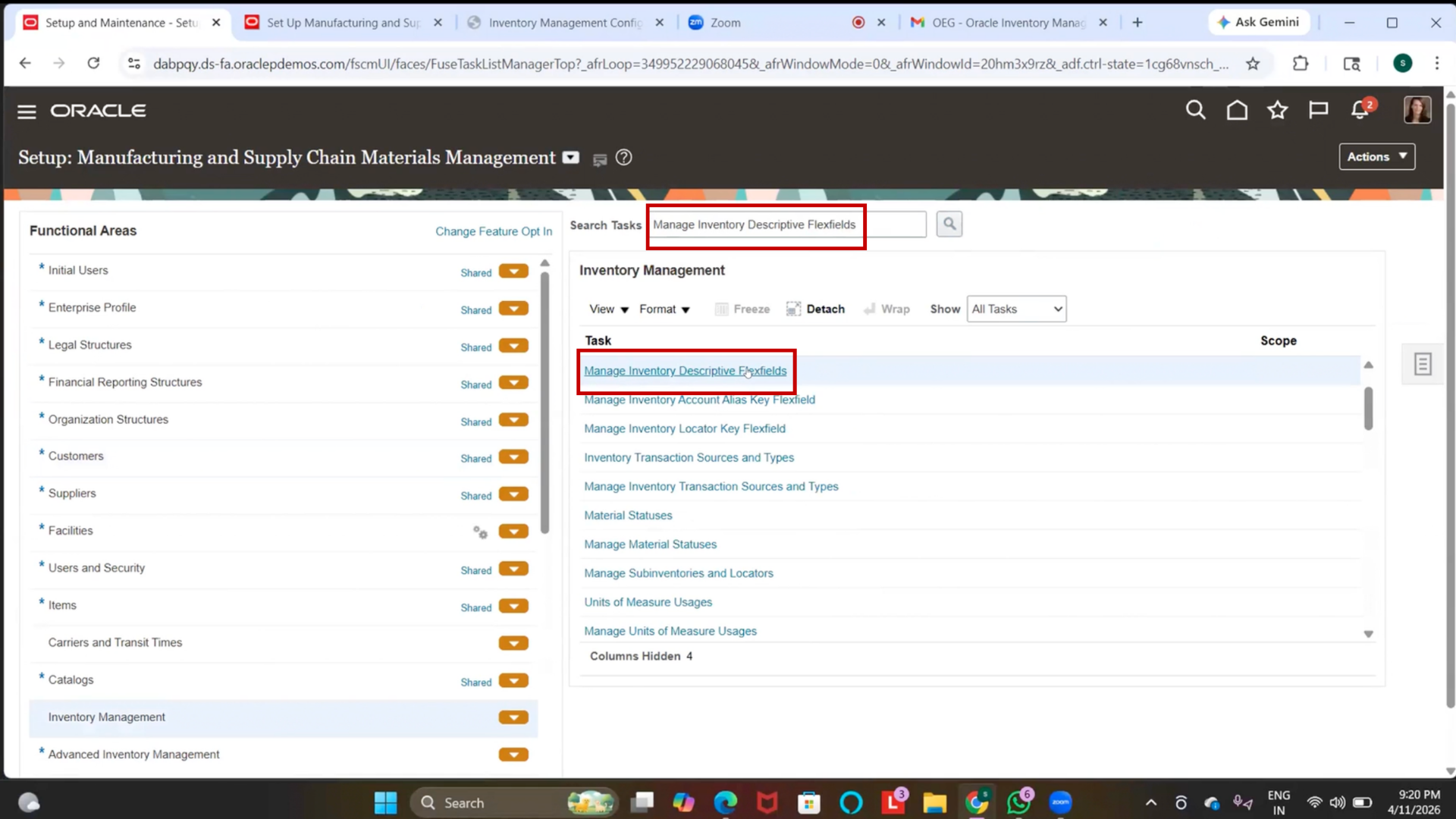The image size is (1456, 819).
Task: Bookmark this page with star icon
Action: (x=1253, y=64)
